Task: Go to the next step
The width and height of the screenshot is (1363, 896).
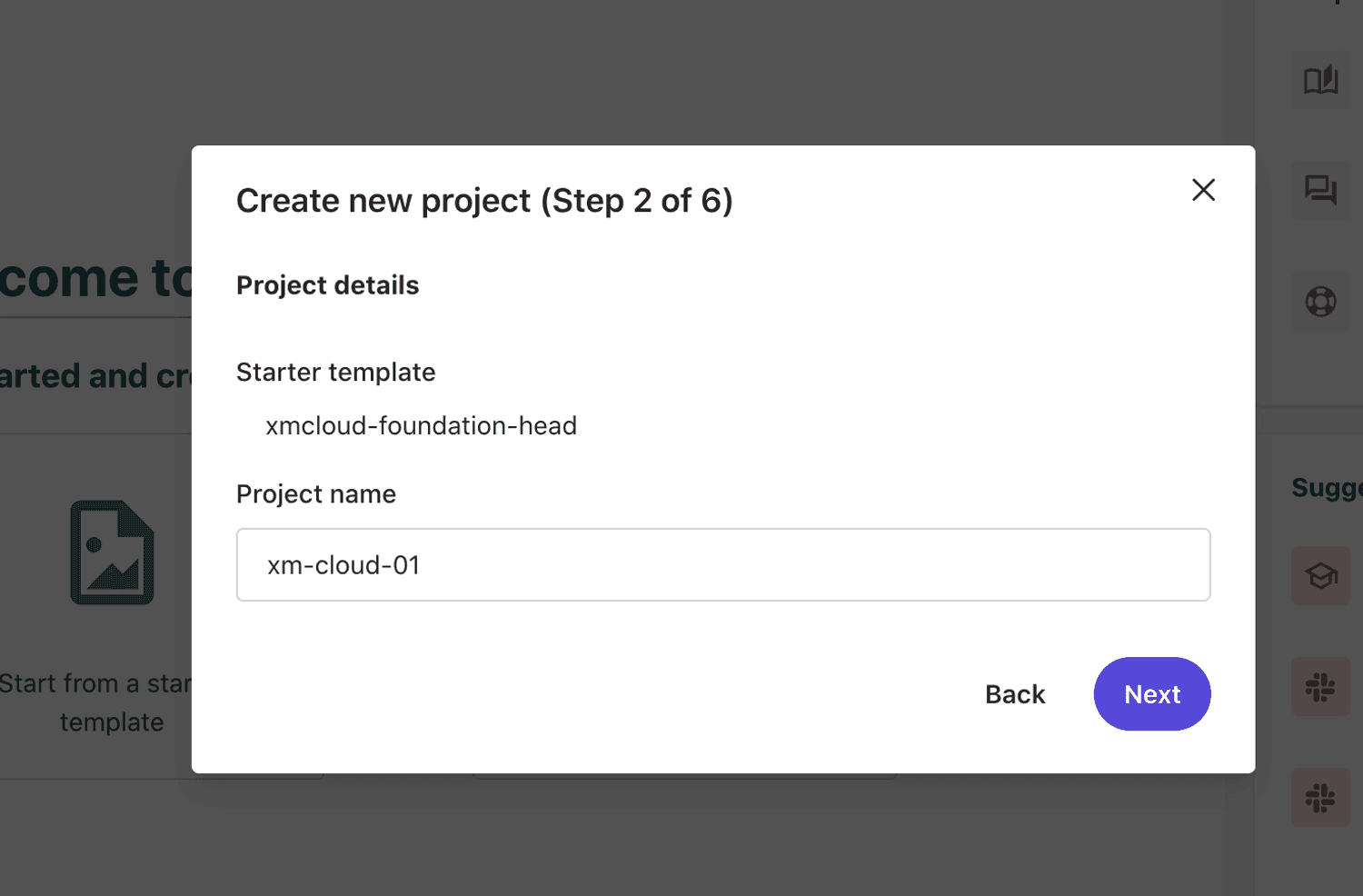Action: click(x=1151, y=694)
